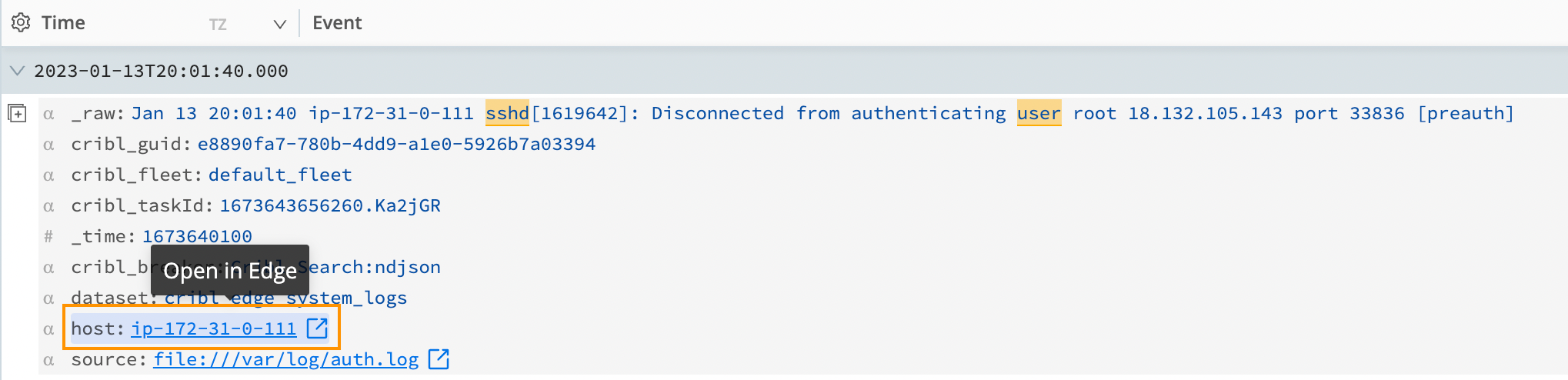The height and width of the screenshot is (380, 1568).
Task: Click external-link icon next to auth.log source
Action: [x=439, y=359]
